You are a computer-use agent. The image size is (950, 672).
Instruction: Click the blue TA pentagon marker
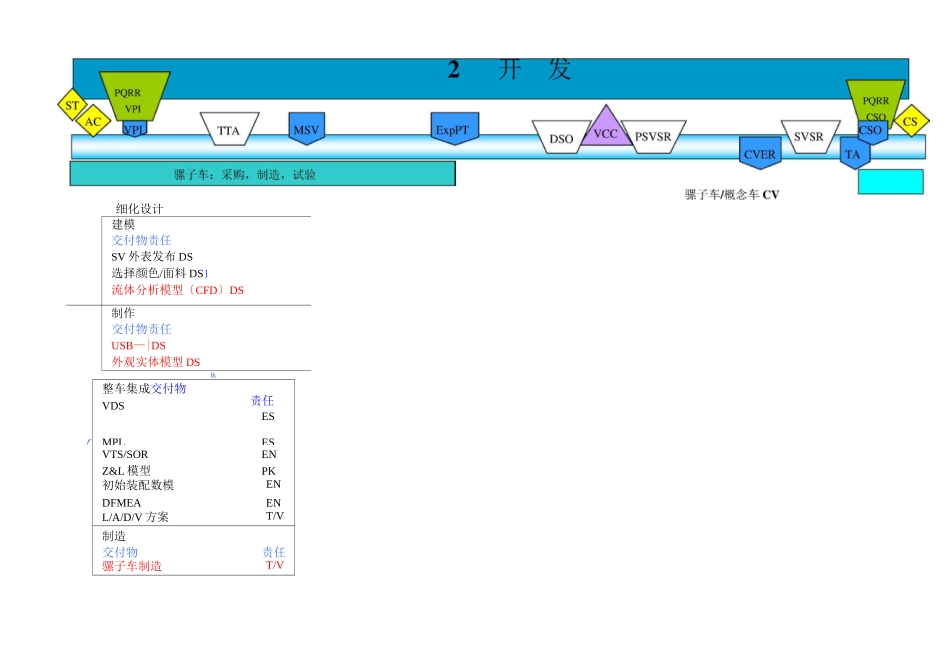coord(853,154)
